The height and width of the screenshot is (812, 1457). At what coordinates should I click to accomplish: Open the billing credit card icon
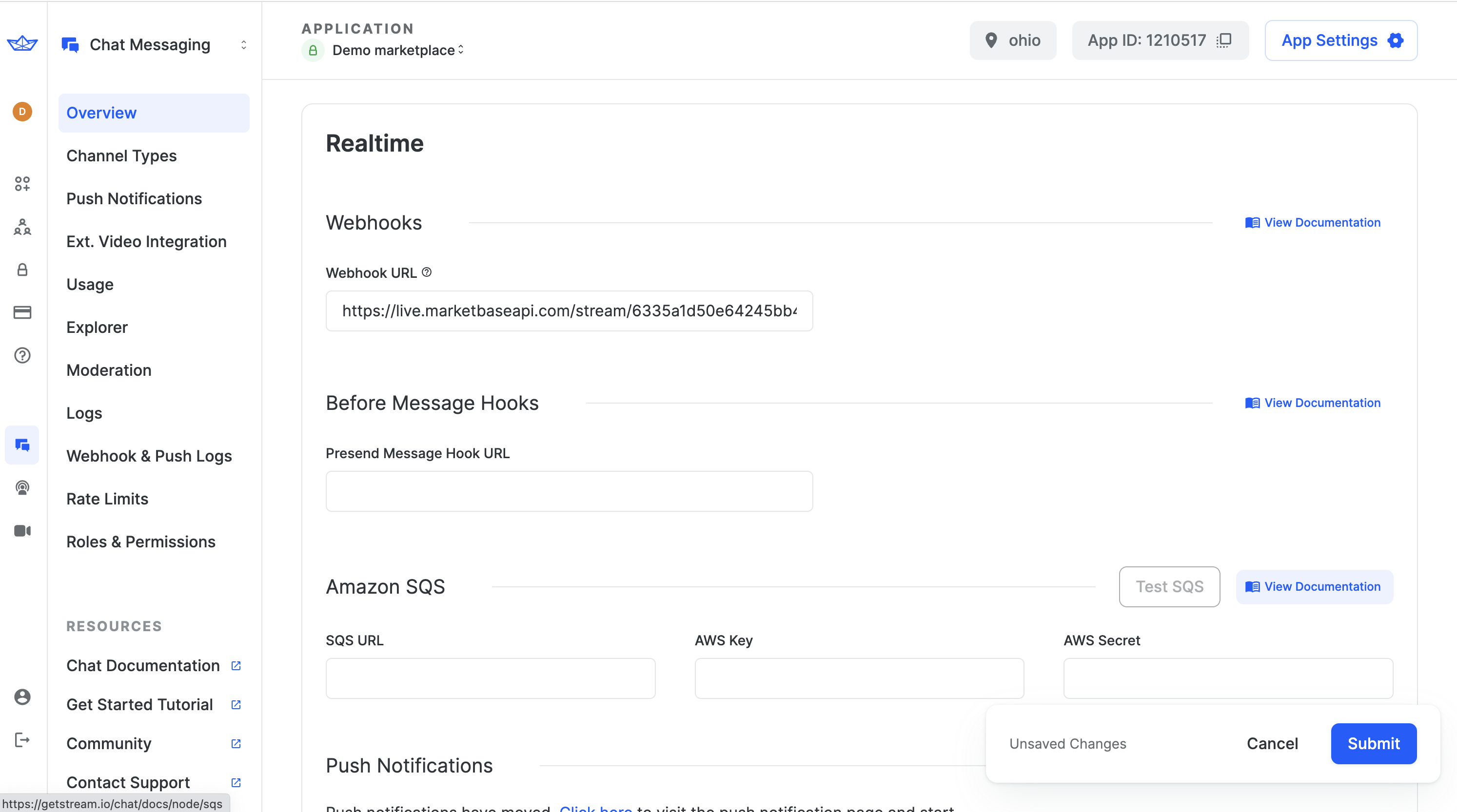coord(22,312)
